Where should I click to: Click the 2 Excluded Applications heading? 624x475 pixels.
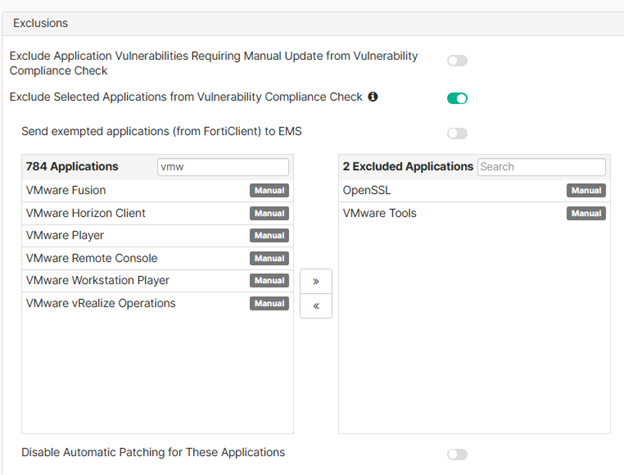pyautogui.click(x=408, y=166)
